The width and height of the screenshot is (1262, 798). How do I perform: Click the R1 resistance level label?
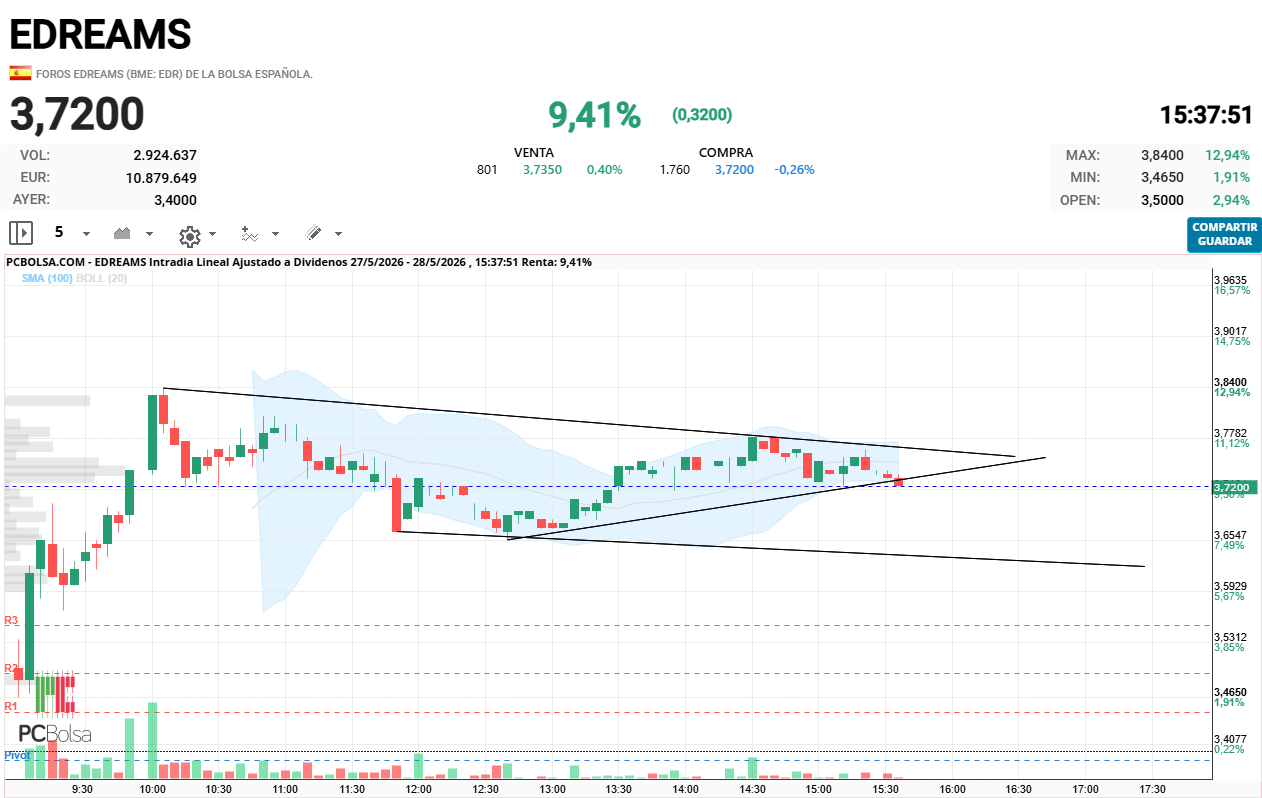pos(11,706)
